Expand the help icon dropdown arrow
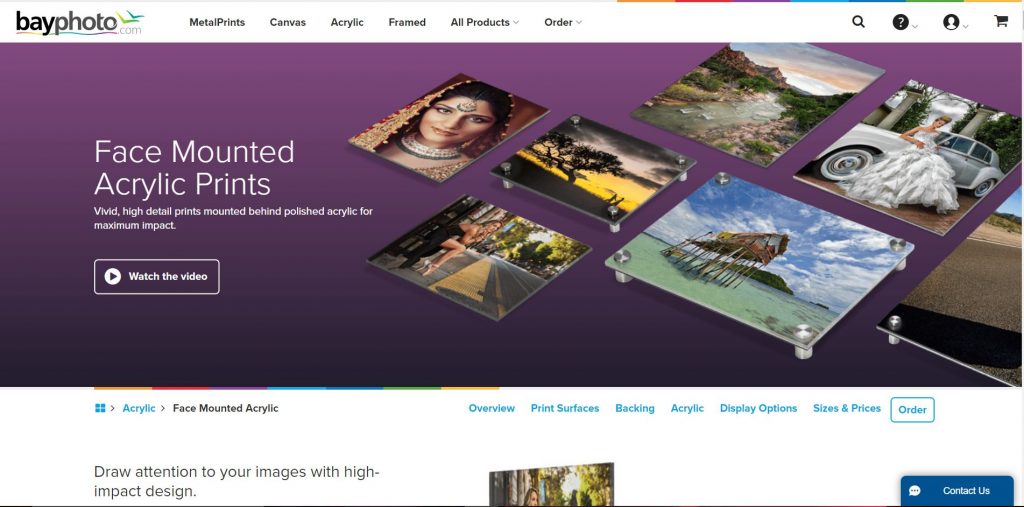Viewport: 1024px width, 507px height. tap(914, 26)
